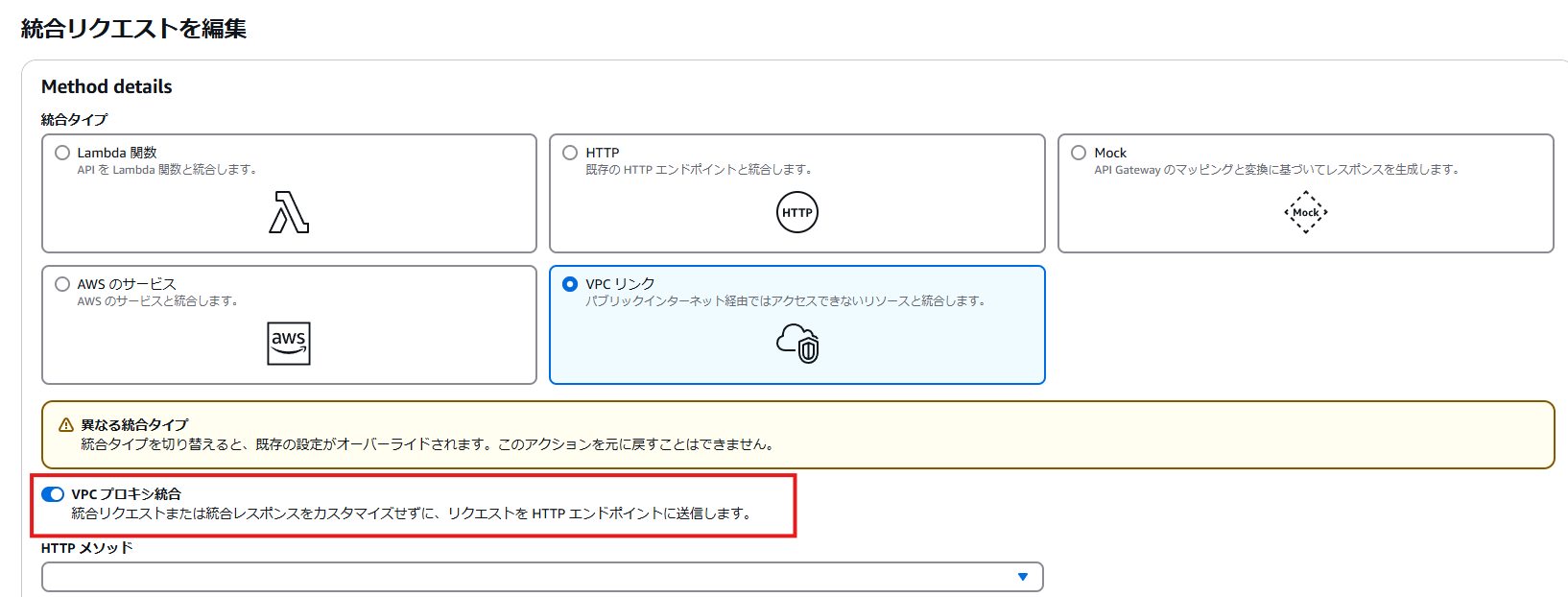Click the text 'AWS のサービスと統合します。'

click(x=158, y=301)
